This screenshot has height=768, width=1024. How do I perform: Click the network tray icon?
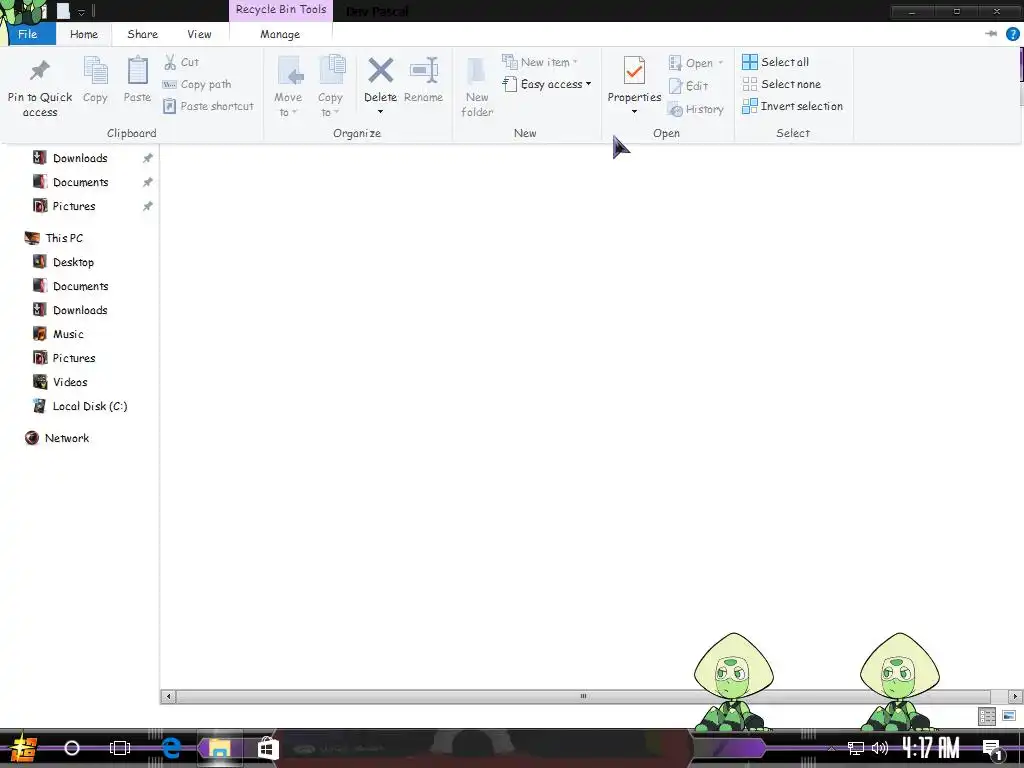(x=856, y=748)
